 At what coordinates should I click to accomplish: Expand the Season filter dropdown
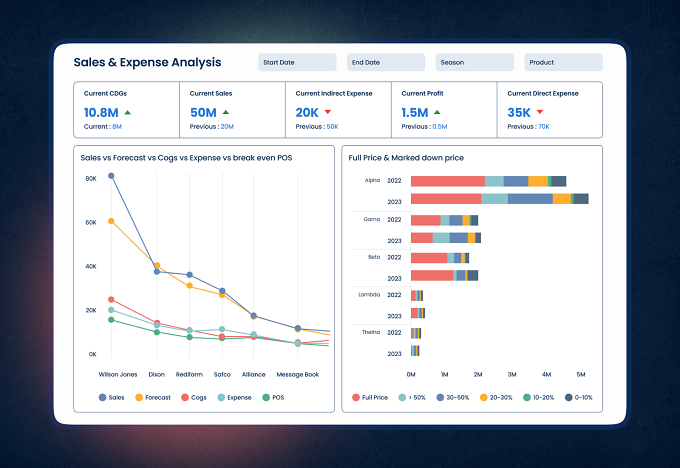474,62
